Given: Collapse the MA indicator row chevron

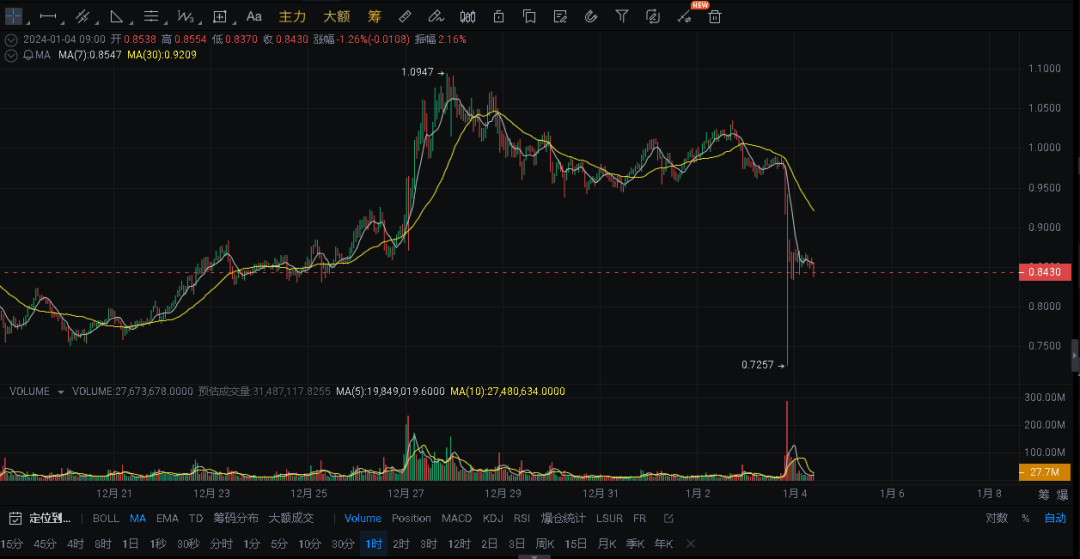Looking at the screenshot, I should click(x=10, y=54).
